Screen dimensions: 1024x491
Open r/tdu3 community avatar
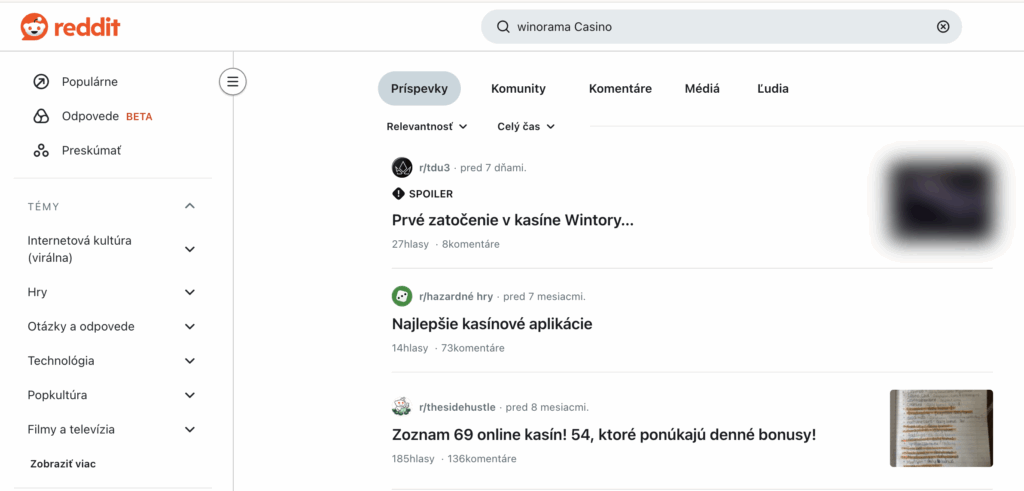click(x=402, y=168)
